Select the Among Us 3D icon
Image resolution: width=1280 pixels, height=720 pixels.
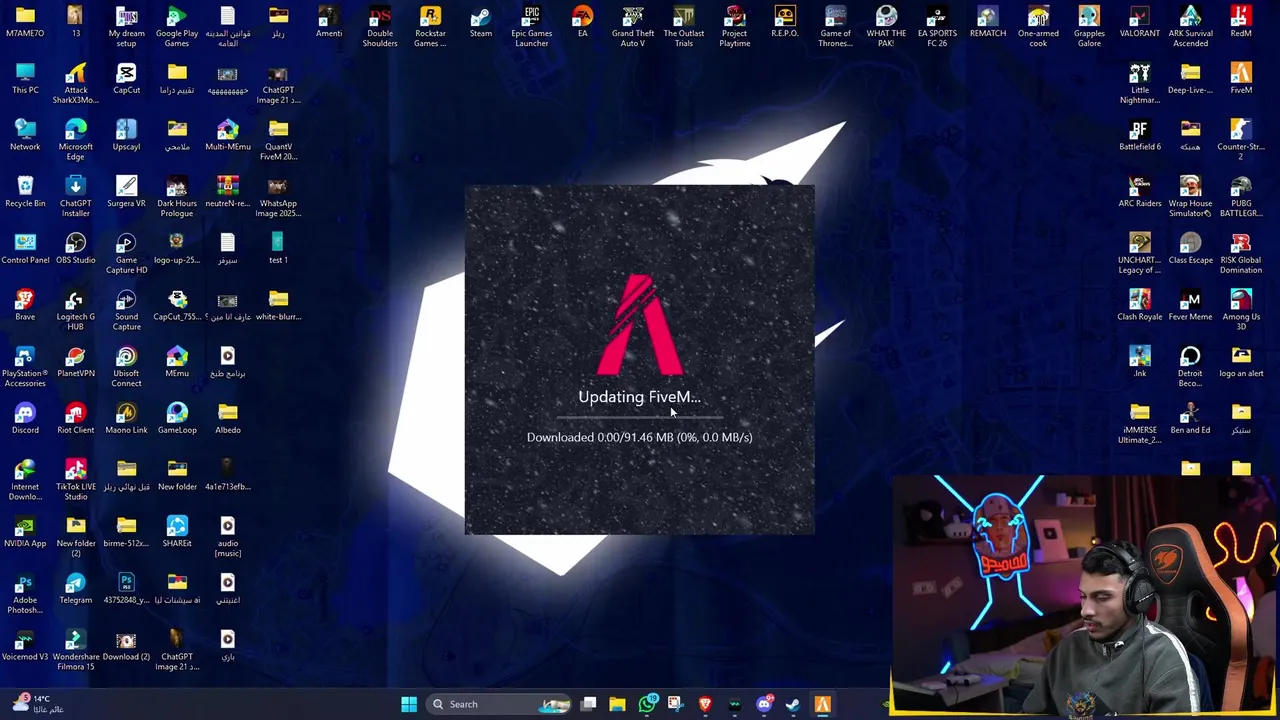pos(1241,310)
